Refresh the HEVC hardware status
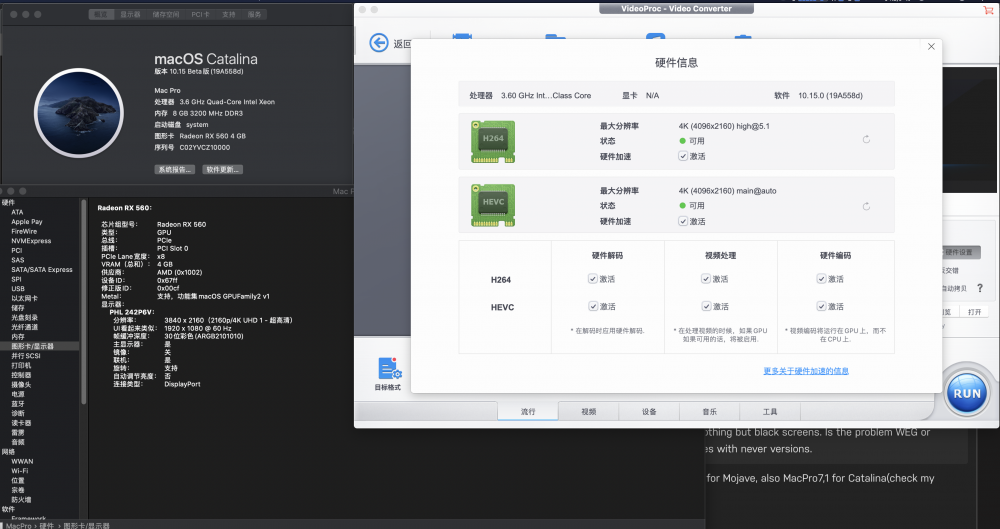Viewport: 1000px width, 529px height. pyautogui.click(x=866, y=206)
